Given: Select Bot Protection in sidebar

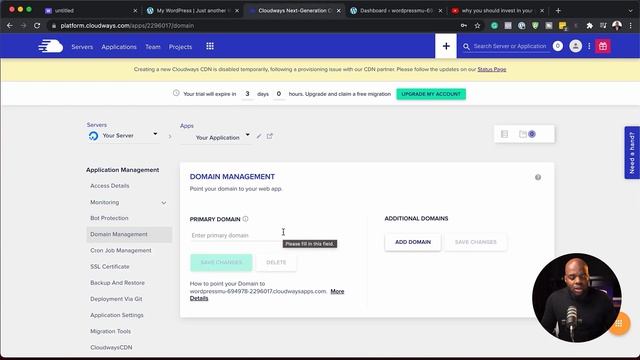Looking at the screenshot, I should coord(109,218).
